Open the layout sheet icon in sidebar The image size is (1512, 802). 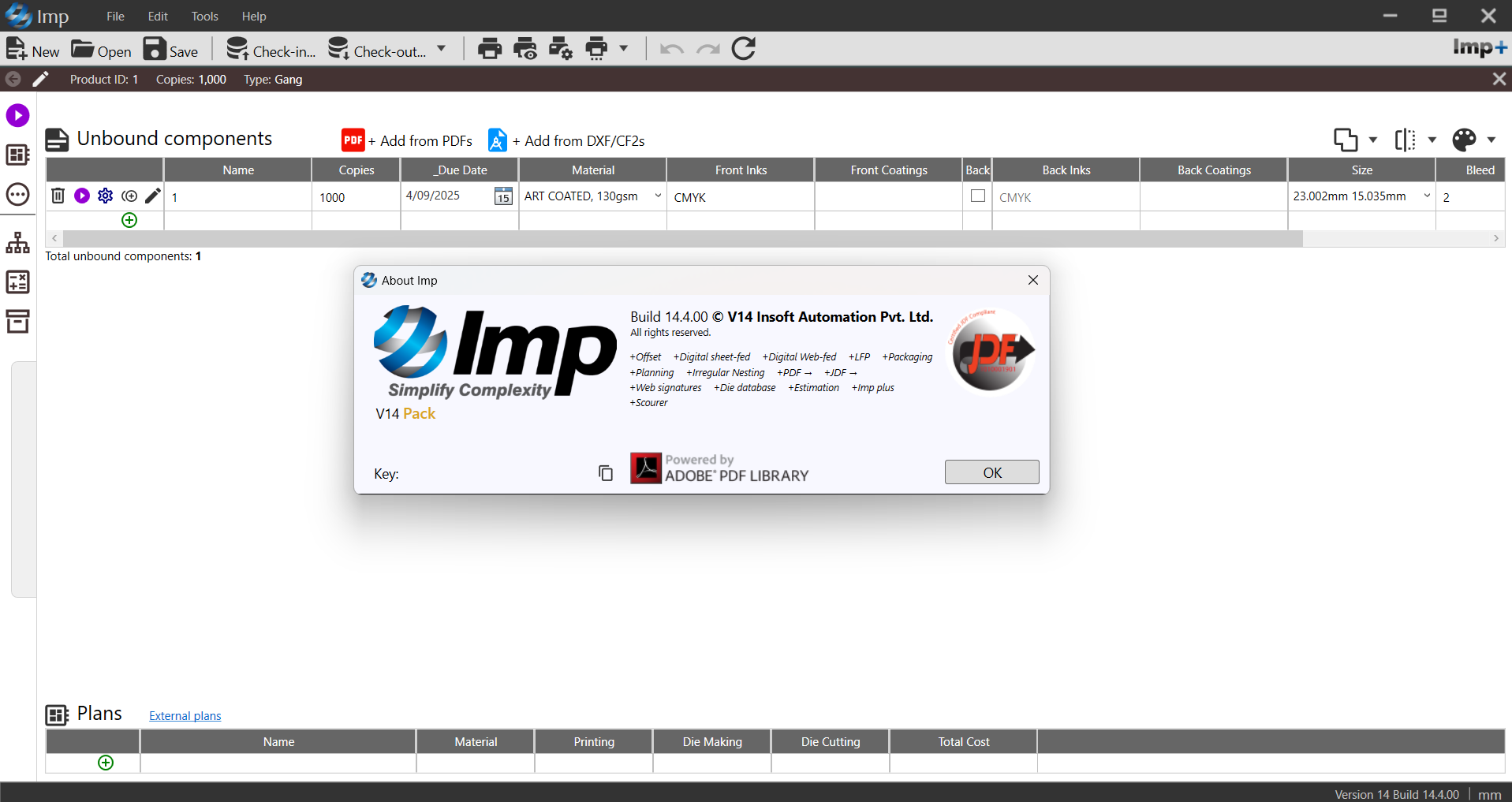point(17,155)
